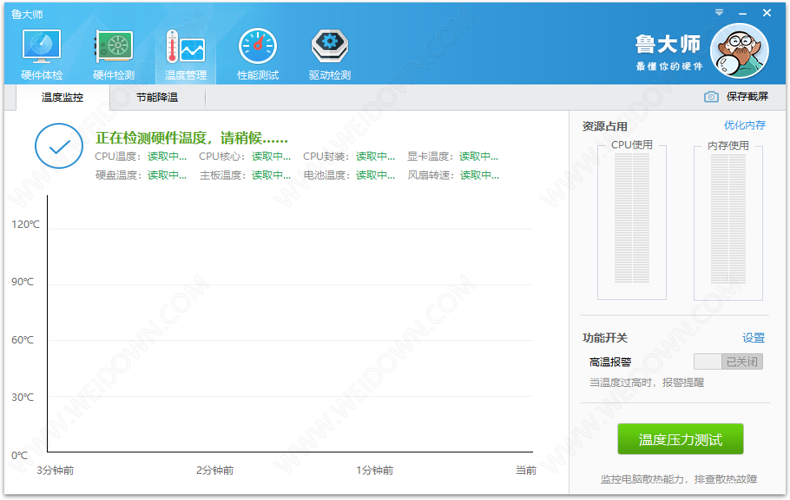Start the 温度压力测试 button
The height and width of the screenshot is (500, 790).
(x=681, y=439)
